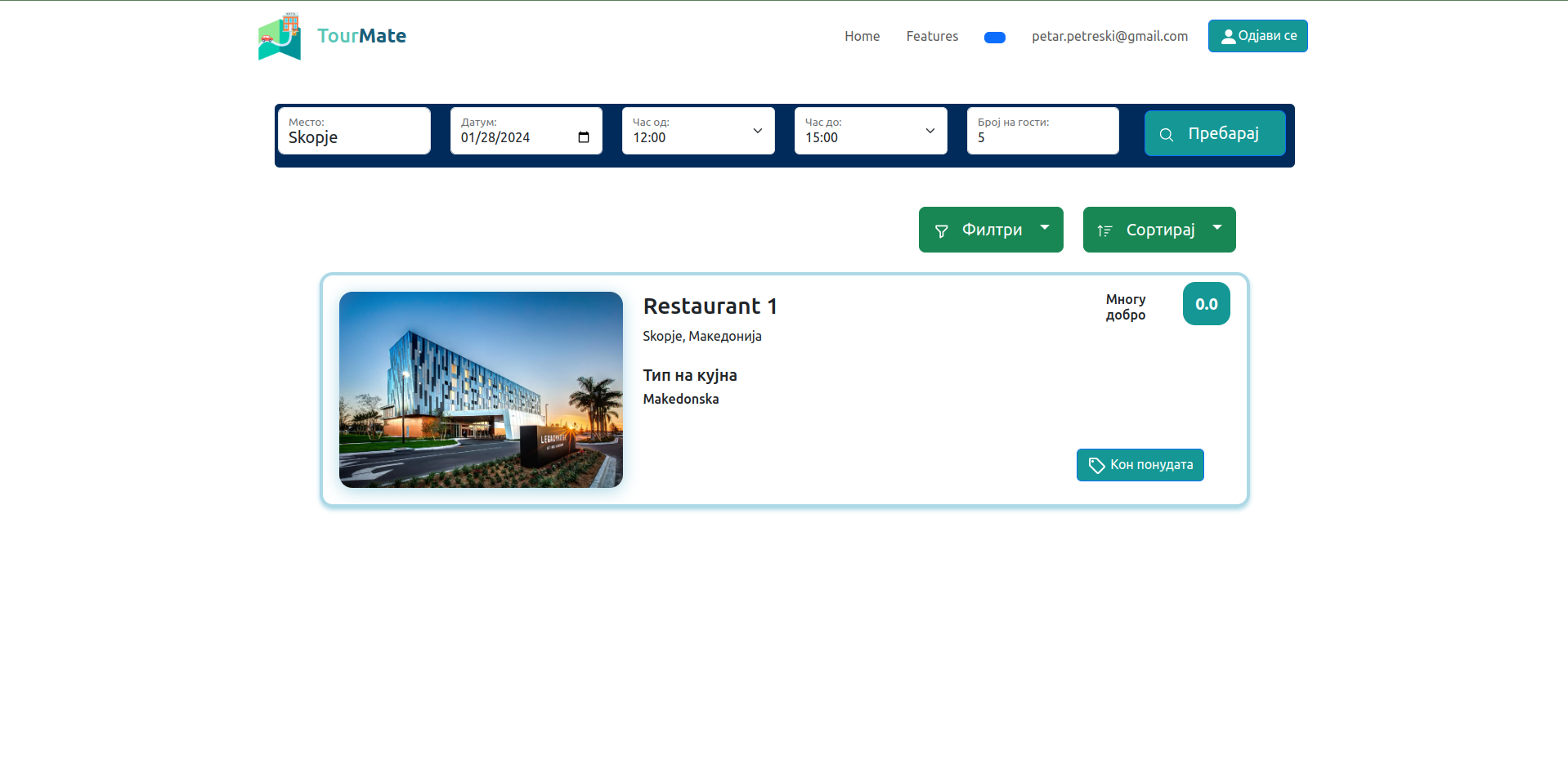Image resolution: width=1568 pixels, height=778 pixels.
Task: Expand the Сортирај dropdown arrow
Action: click(x=1217, y=228)
